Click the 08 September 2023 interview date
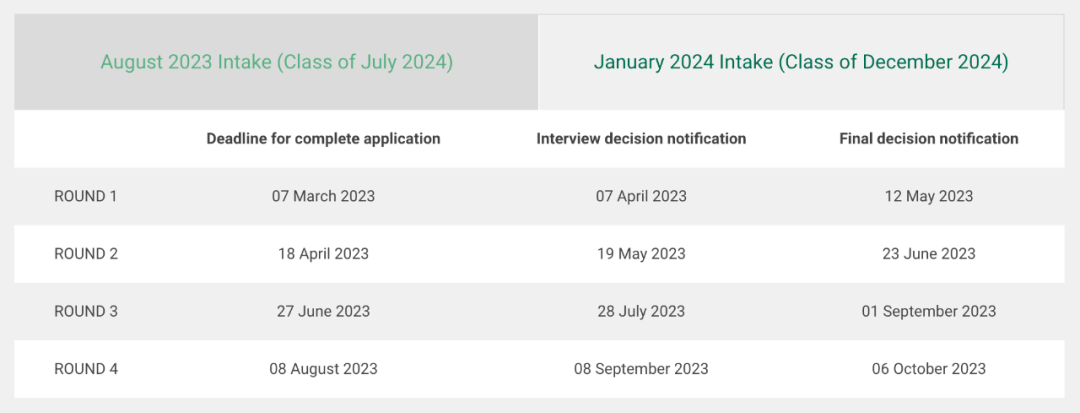Viewport: 1080px width, 413px height. 641,369
